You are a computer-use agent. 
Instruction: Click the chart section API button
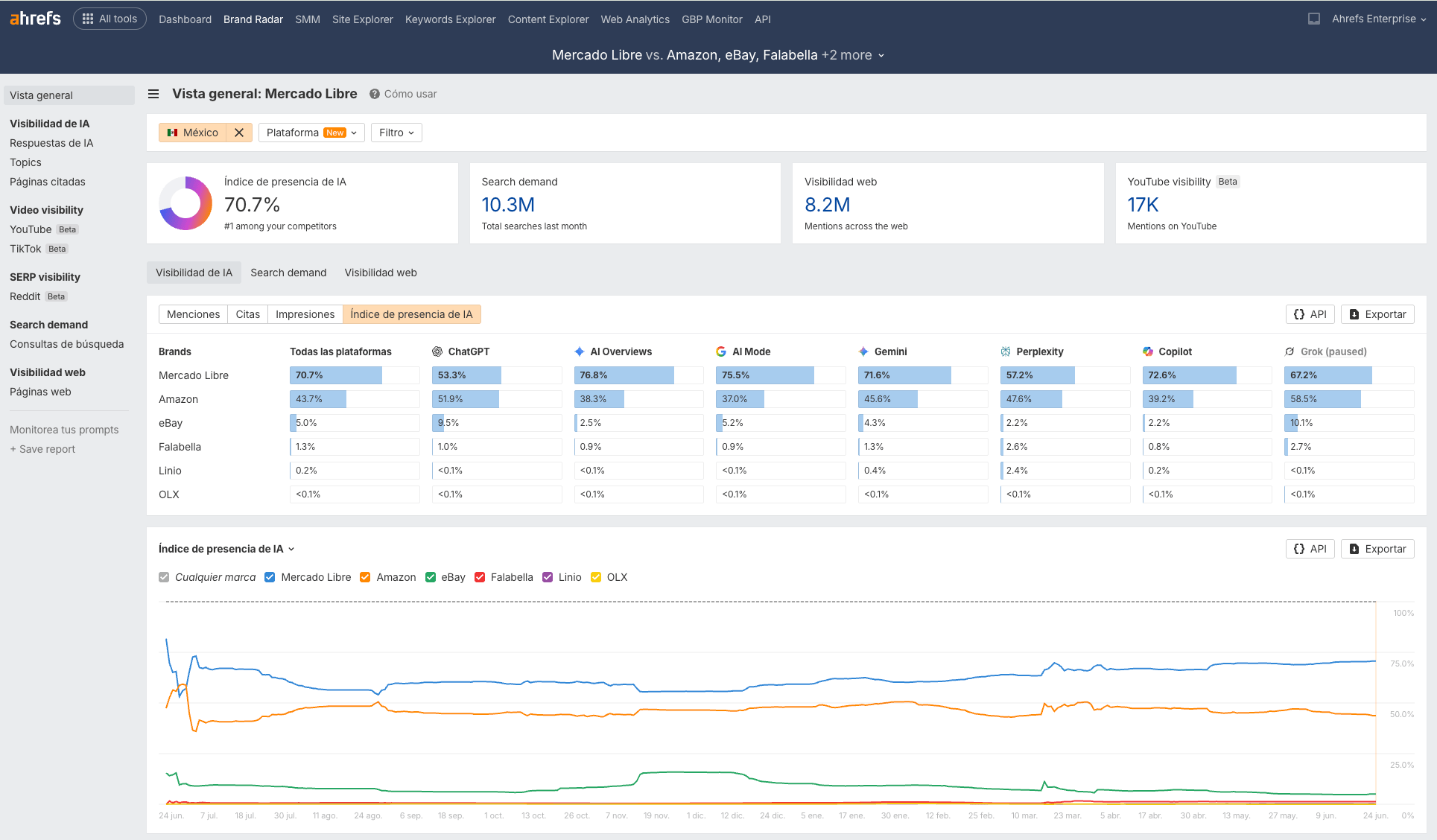coord(1310,549)
